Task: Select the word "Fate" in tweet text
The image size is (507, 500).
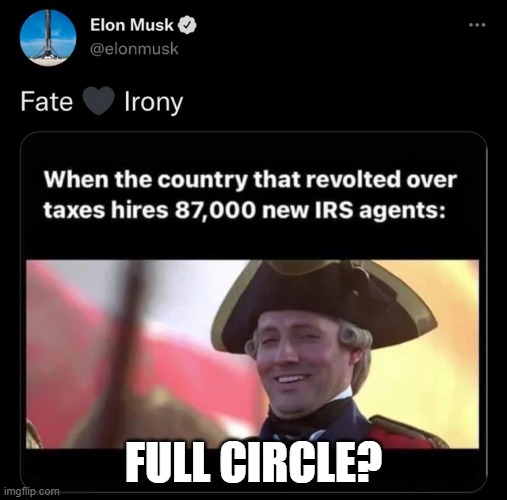Action: (46, 101)
